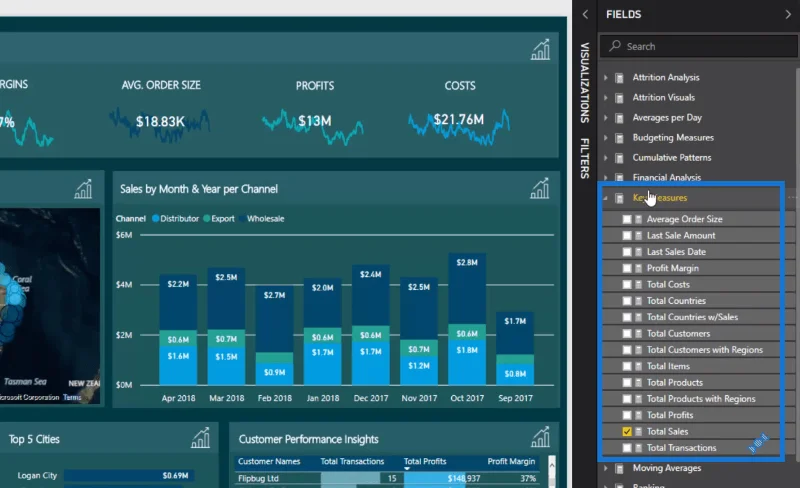This screenshot has height=488, width=800.
Task: Sort table by Profit Margin column
Action: point(511,461)
